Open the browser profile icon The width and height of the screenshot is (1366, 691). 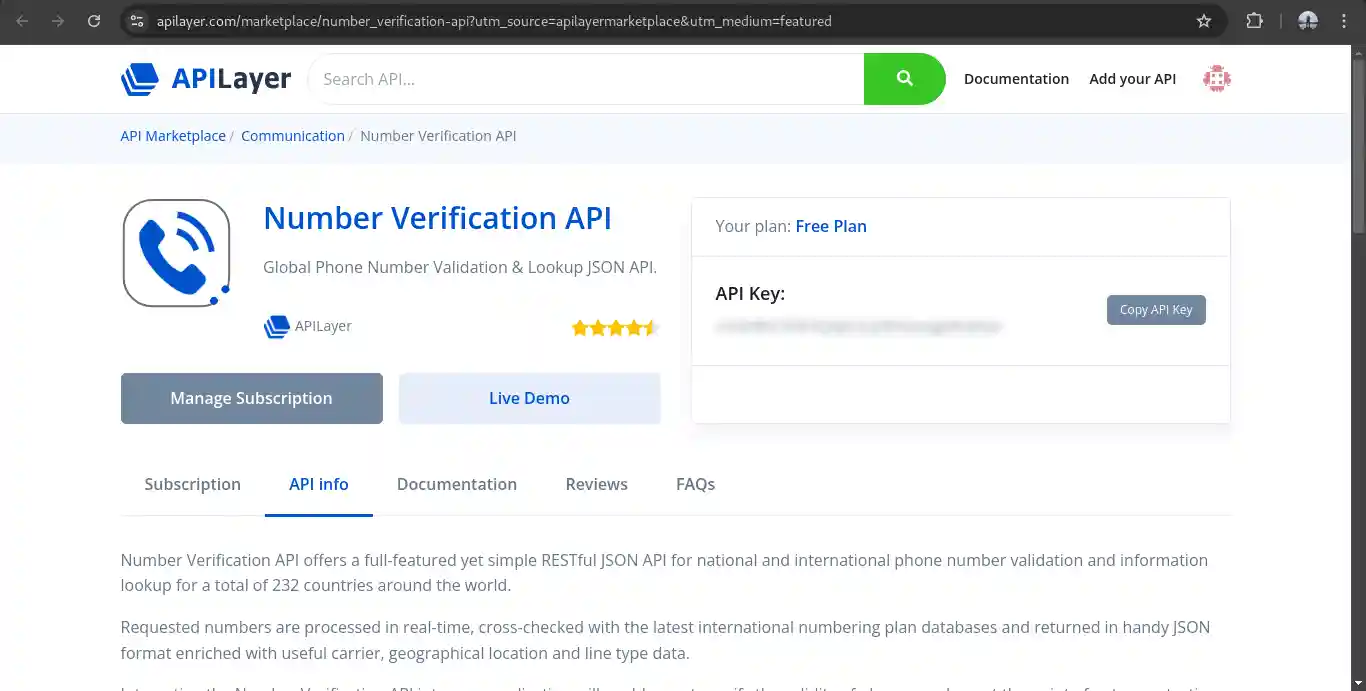[x=1307, y=21]
